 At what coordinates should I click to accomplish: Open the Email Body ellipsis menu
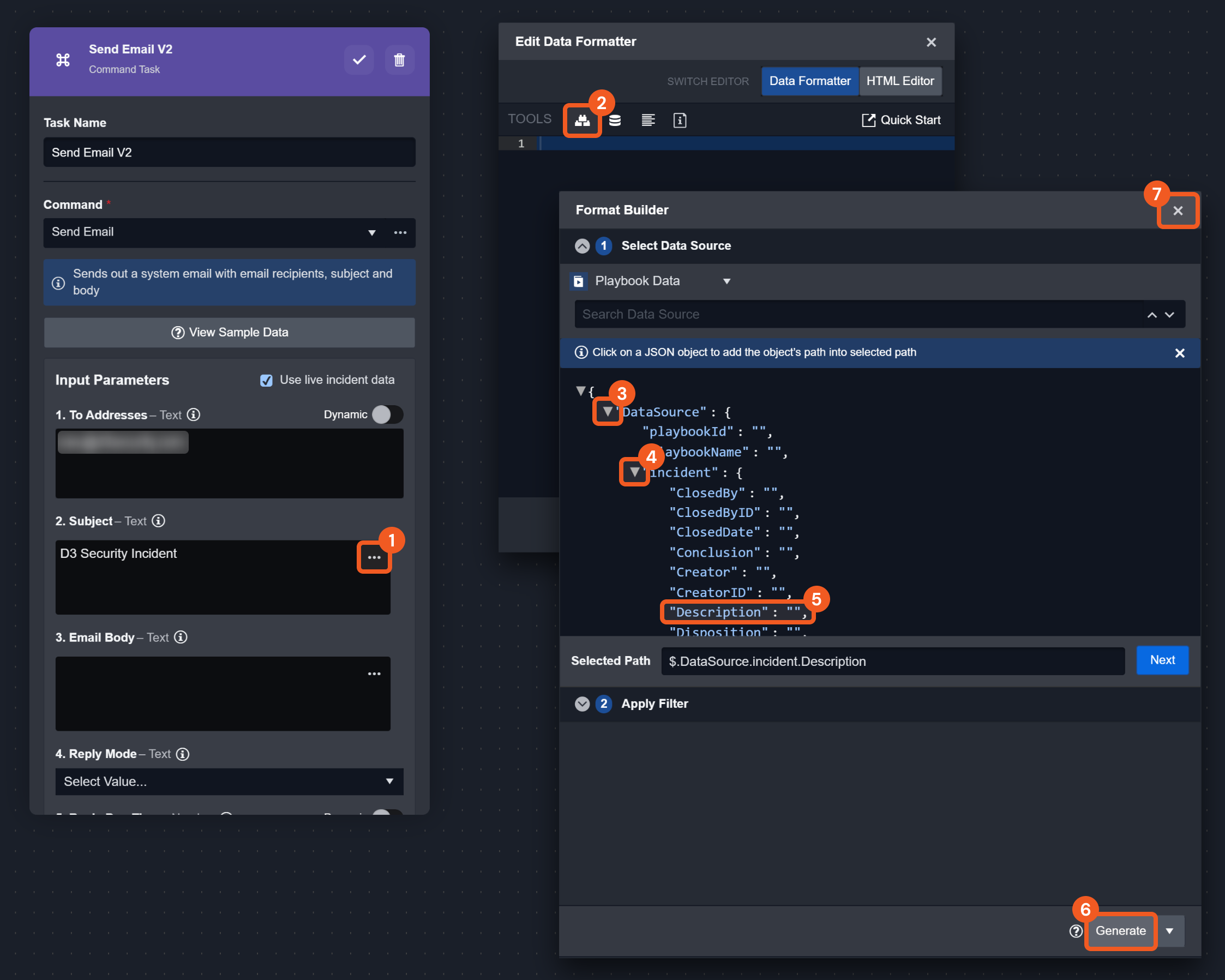[x=374, y=674]
